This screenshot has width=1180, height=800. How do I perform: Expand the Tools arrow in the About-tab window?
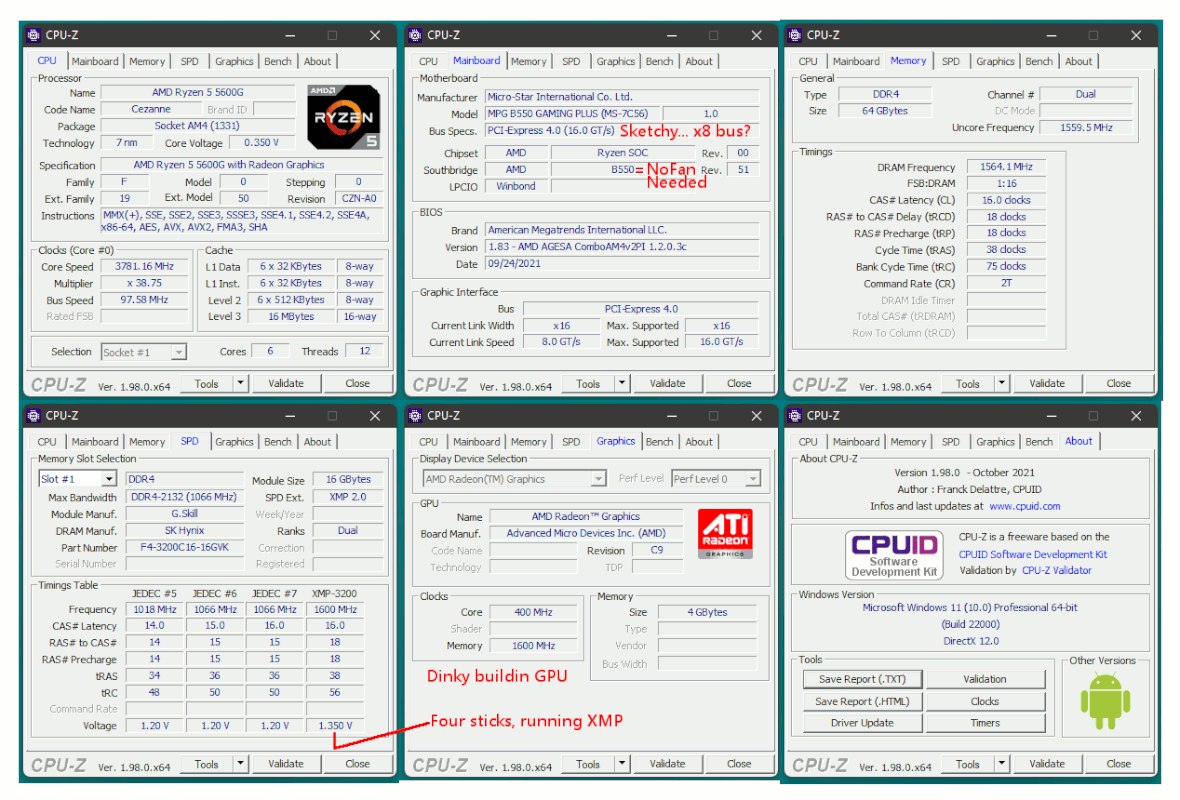1002,764
